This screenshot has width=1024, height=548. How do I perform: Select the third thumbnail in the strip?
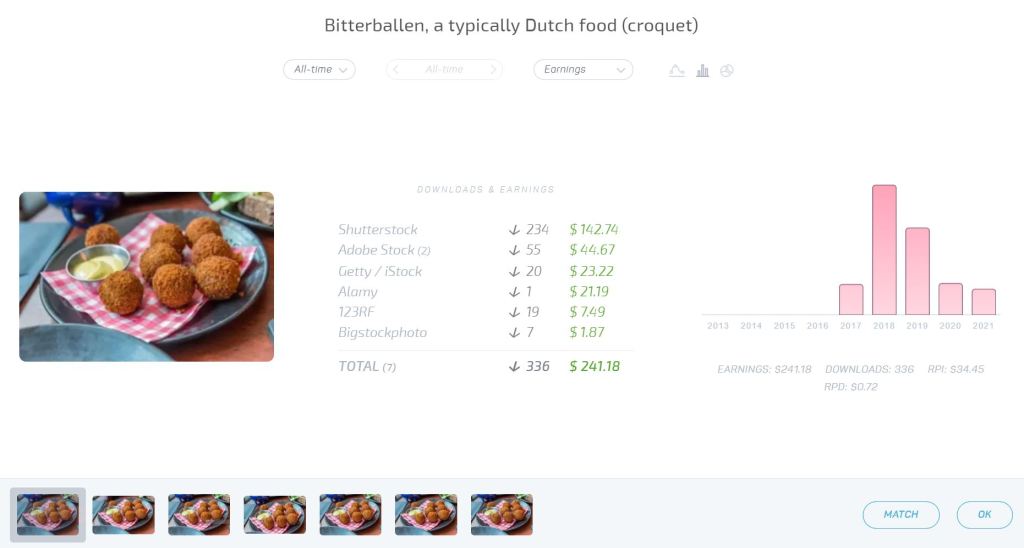tap(199, 514)
